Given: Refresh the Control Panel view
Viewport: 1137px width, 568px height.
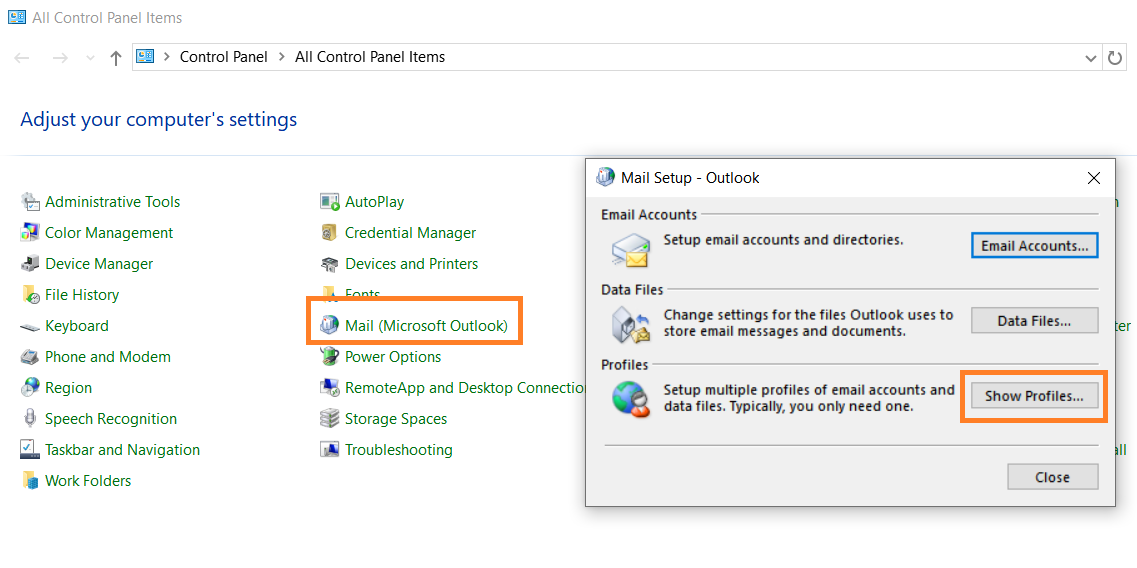Looking at the screenshot, I should pyautogui.click(x=1115, y=58).
